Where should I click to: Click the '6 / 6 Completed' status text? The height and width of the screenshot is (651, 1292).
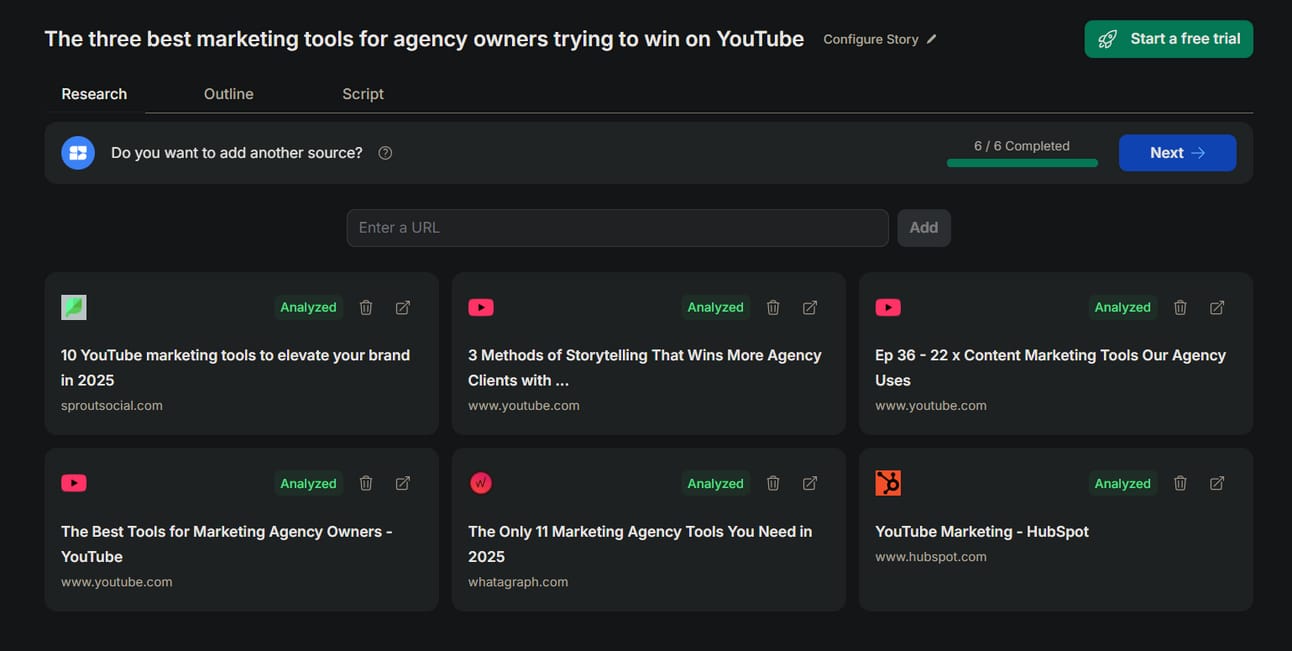[1022, 146]
